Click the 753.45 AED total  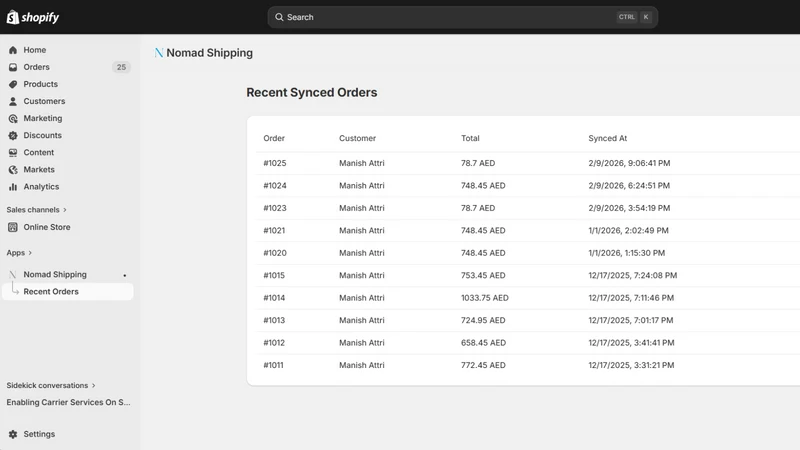pos(483,276)
